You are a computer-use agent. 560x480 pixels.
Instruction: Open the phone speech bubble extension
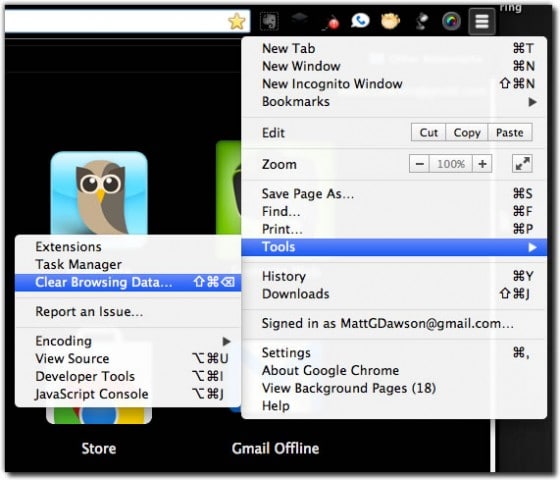360,21
